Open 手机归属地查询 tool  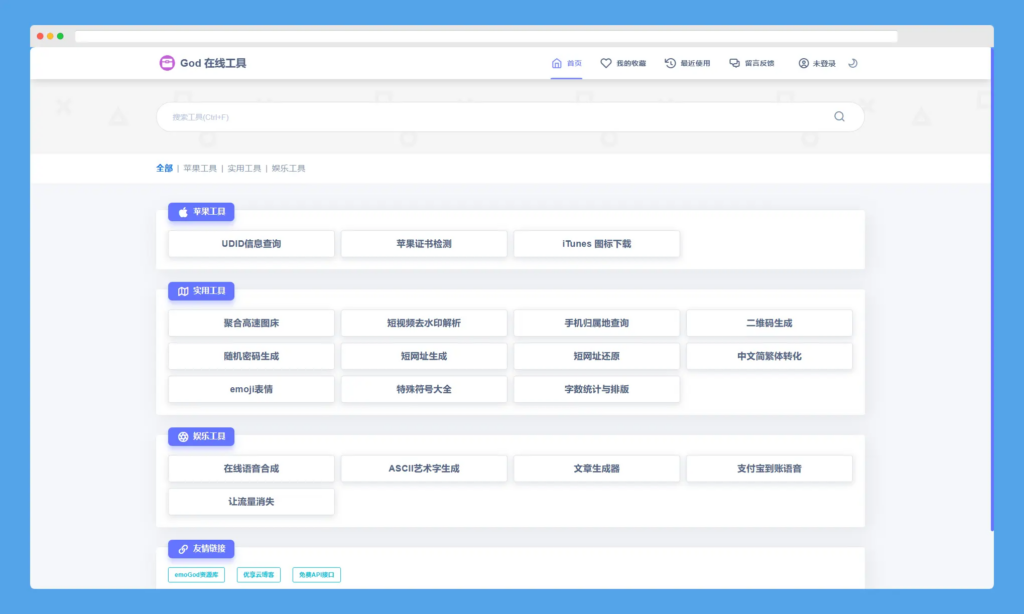coord(597,323)
